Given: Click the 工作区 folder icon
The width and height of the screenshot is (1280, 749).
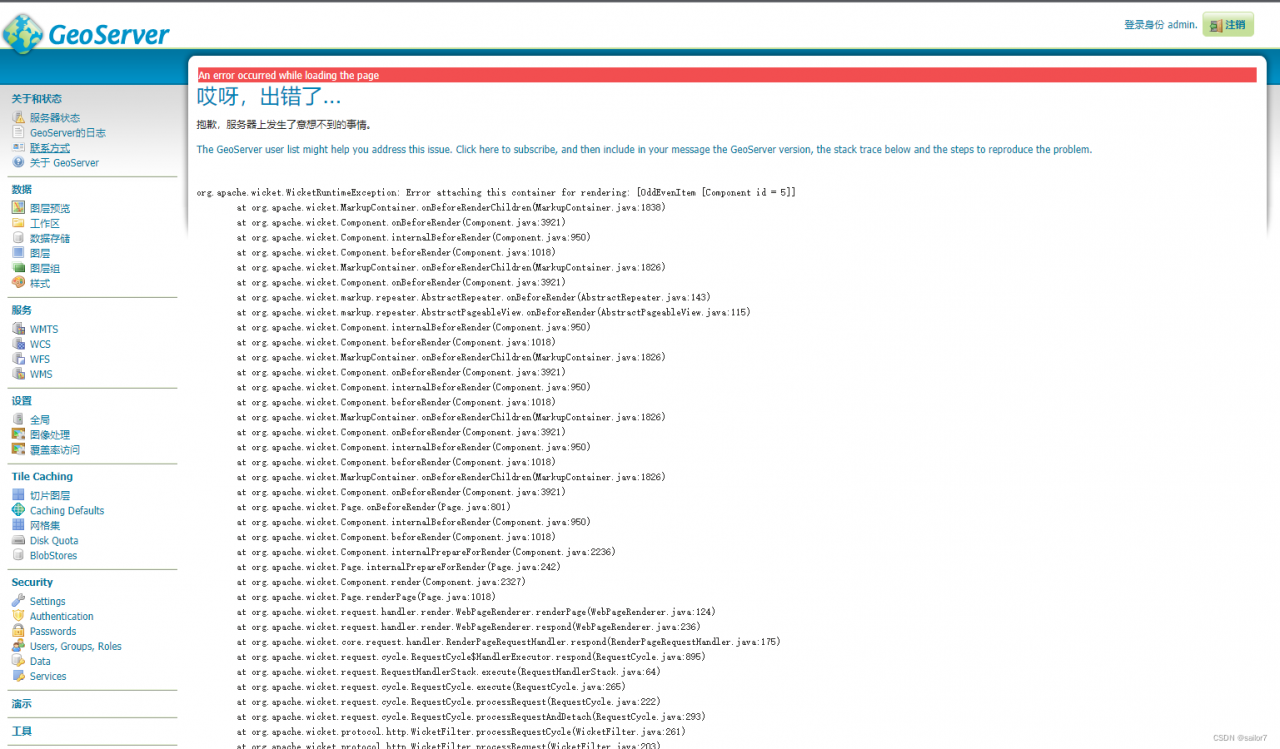Looking at the screenshot, I should tap(18, 223).
